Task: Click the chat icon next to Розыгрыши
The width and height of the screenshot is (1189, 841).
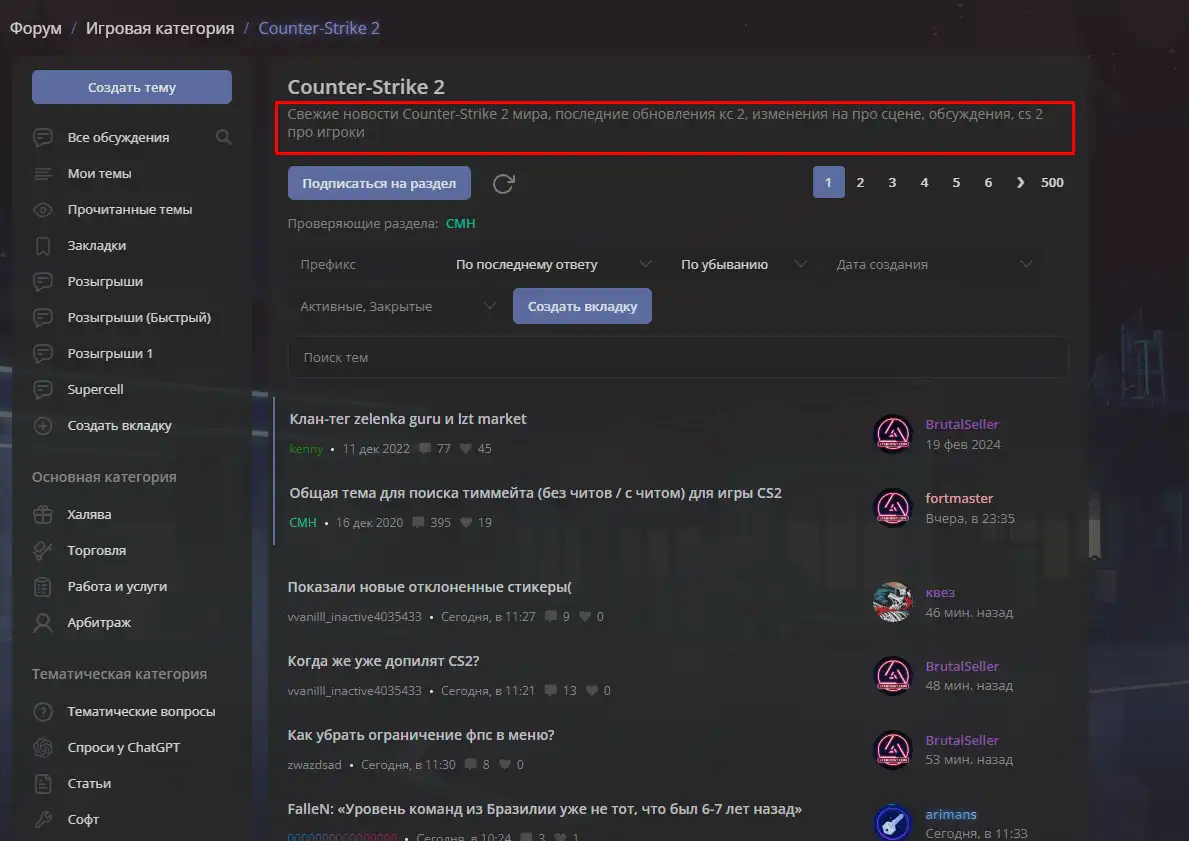Action: tap(43, 281)
